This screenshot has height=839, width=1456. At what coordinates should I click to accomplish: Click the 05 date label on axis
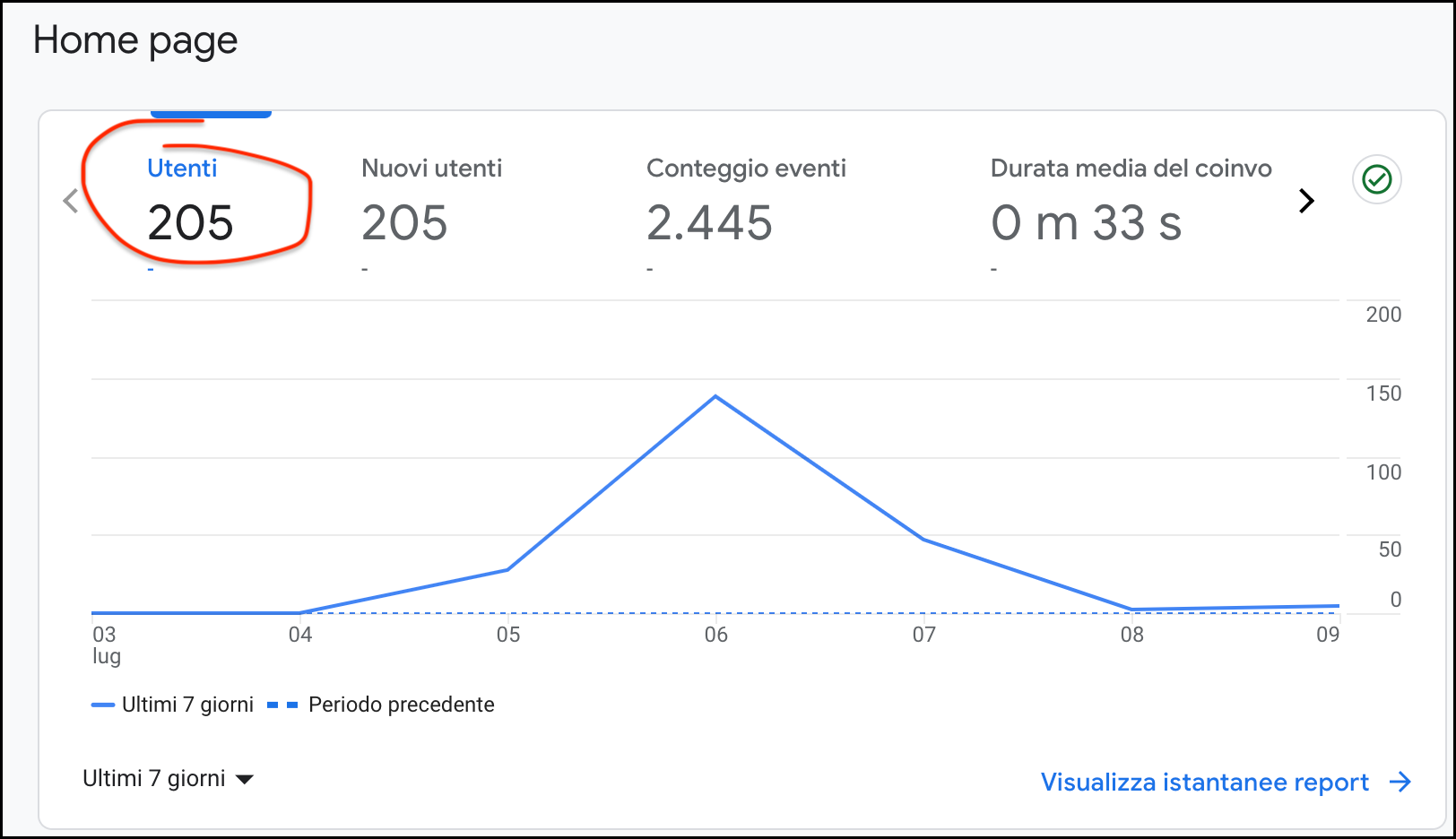point(508,635)
